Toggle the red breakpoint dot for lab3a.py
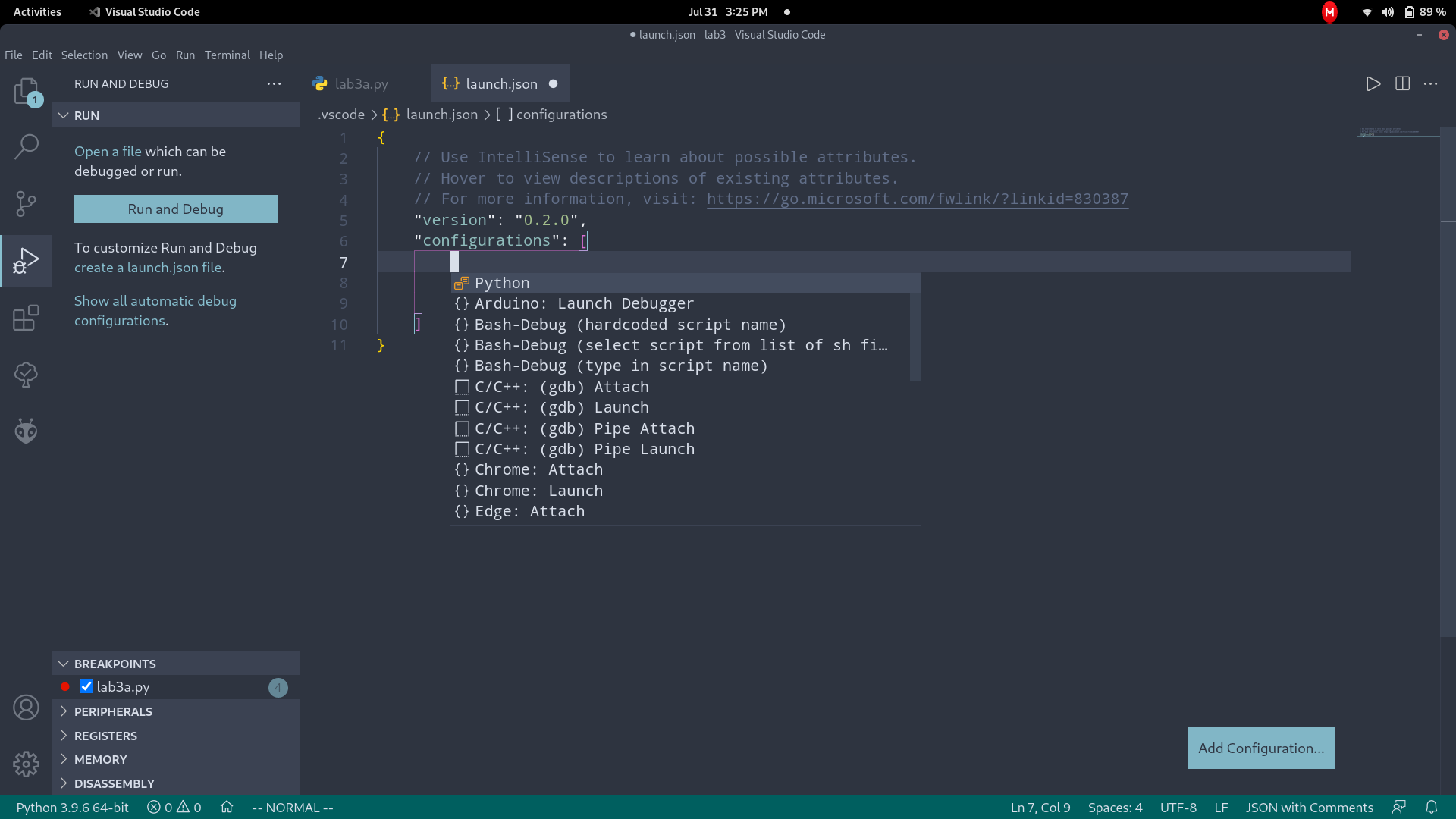 coord(64,686)
